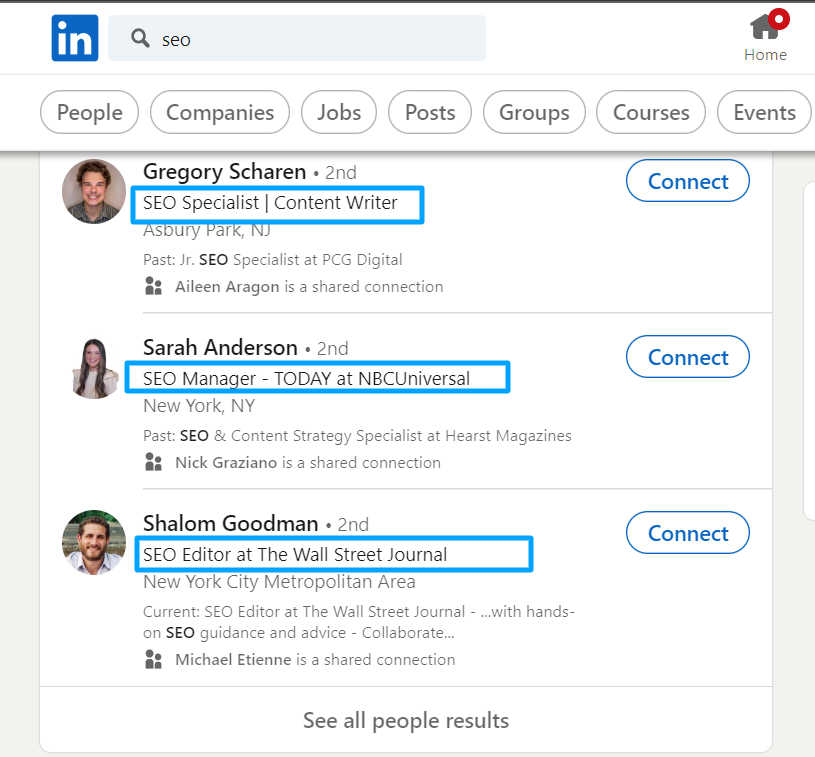Click 'Past: Jr. SEO Specialist at PCG Digital'
The width and height of the screenshot is (815, 757).
tap(273, 259)
